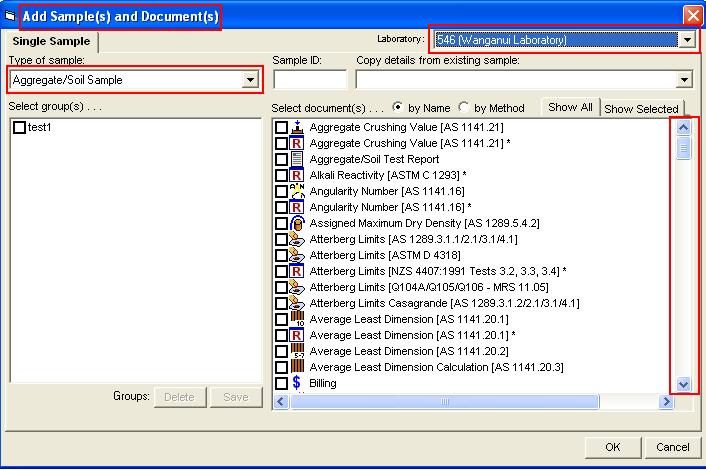This screenshot has width=706, height=470.
Task: Choose the 'by Name' sorting option
Action: pos(399,107)
